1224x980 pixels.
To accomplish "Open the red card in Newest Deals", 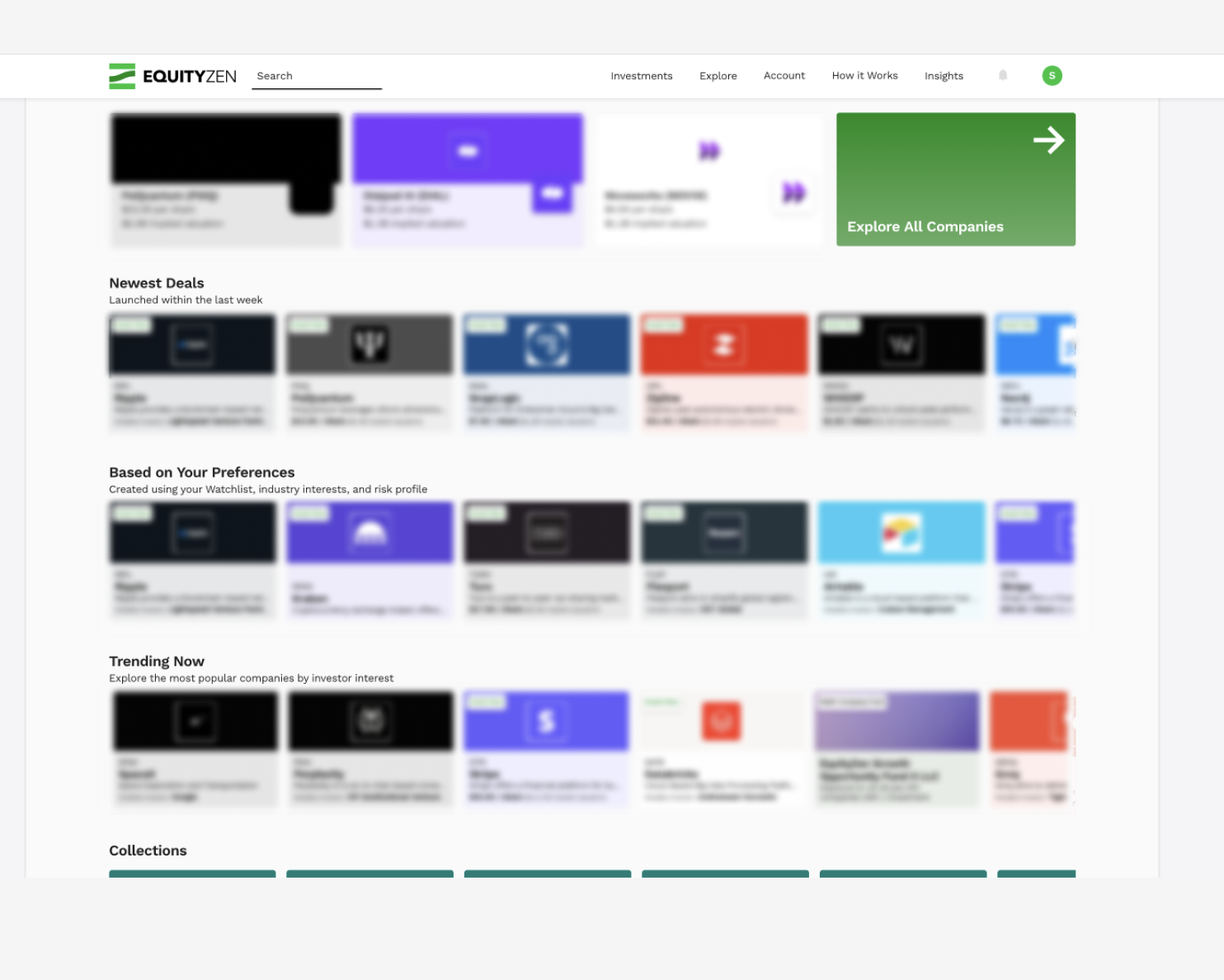I will click(724, 371).
